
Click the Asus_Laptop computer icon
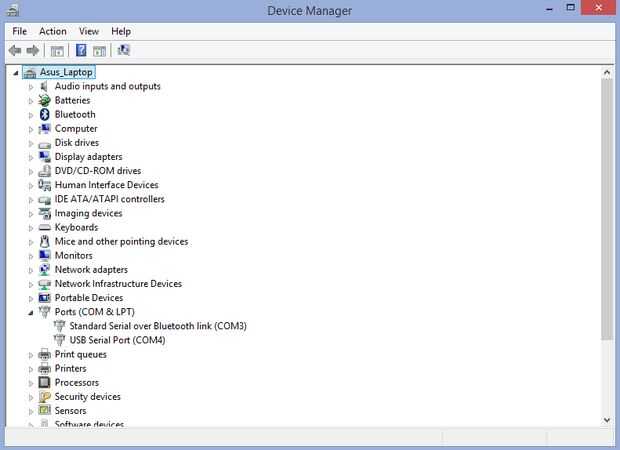[30, 72]
